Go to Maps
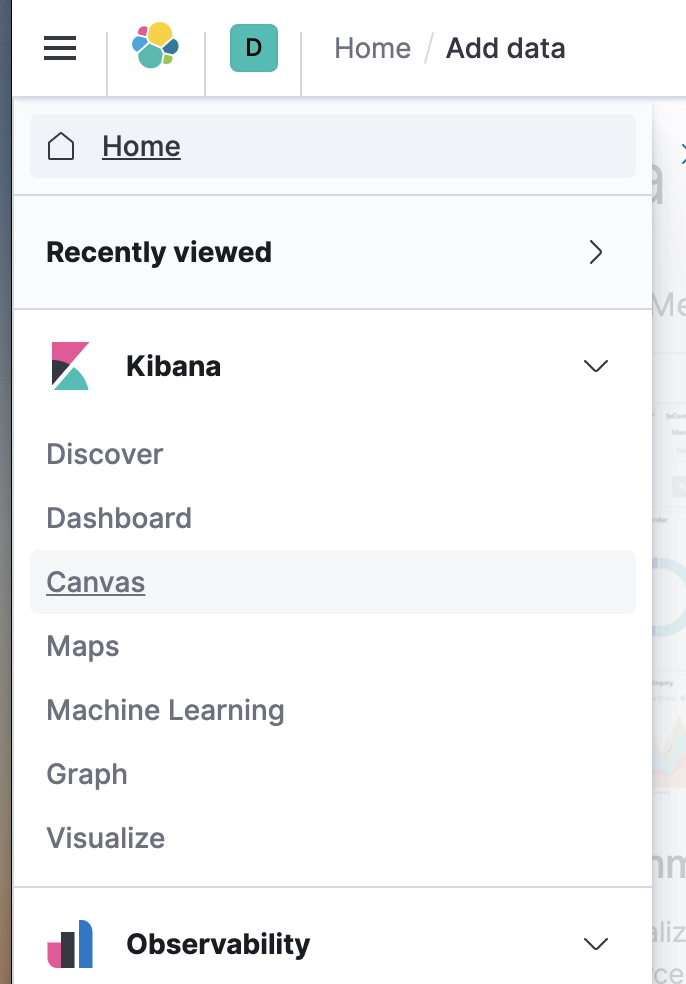The width and height of the screenshot is (686, 984). 83,646
